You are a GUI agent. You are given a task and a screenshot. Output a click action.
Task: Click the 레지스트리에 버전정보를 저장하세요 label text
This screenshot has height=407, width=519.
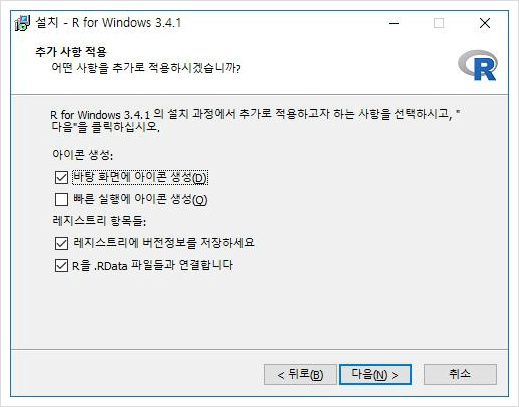164,243
